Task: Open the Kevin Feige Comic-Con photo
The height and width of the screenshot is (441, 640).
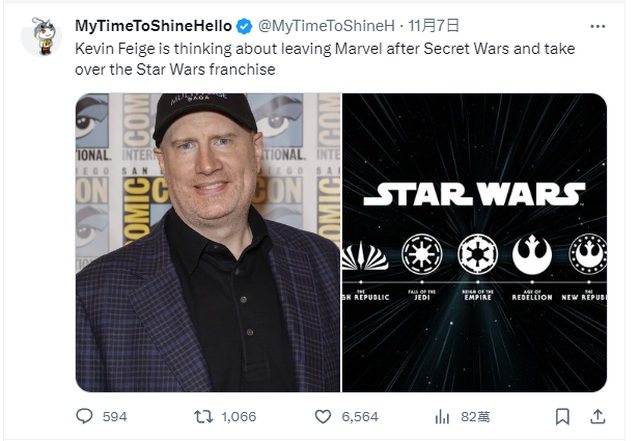Action: (x=208, y=242)
